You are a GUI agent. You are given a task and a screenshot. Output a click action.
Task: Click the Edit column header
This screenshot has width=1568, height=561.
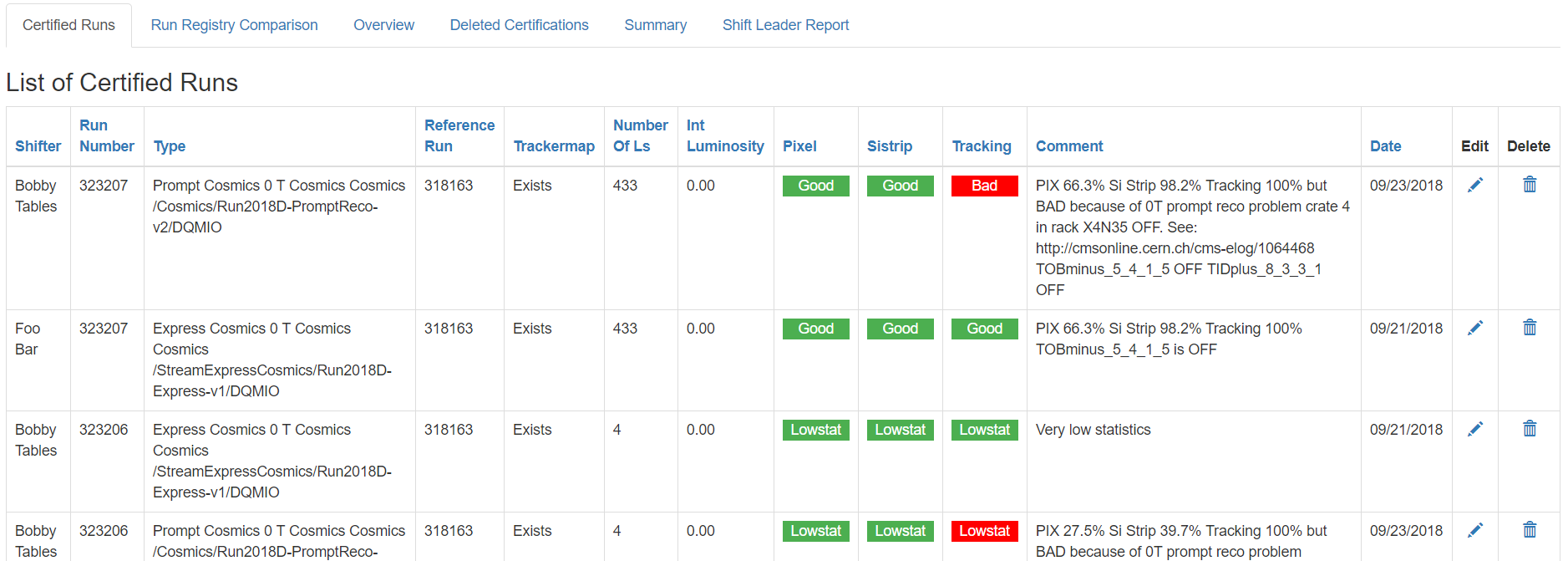pos(1474,146)
